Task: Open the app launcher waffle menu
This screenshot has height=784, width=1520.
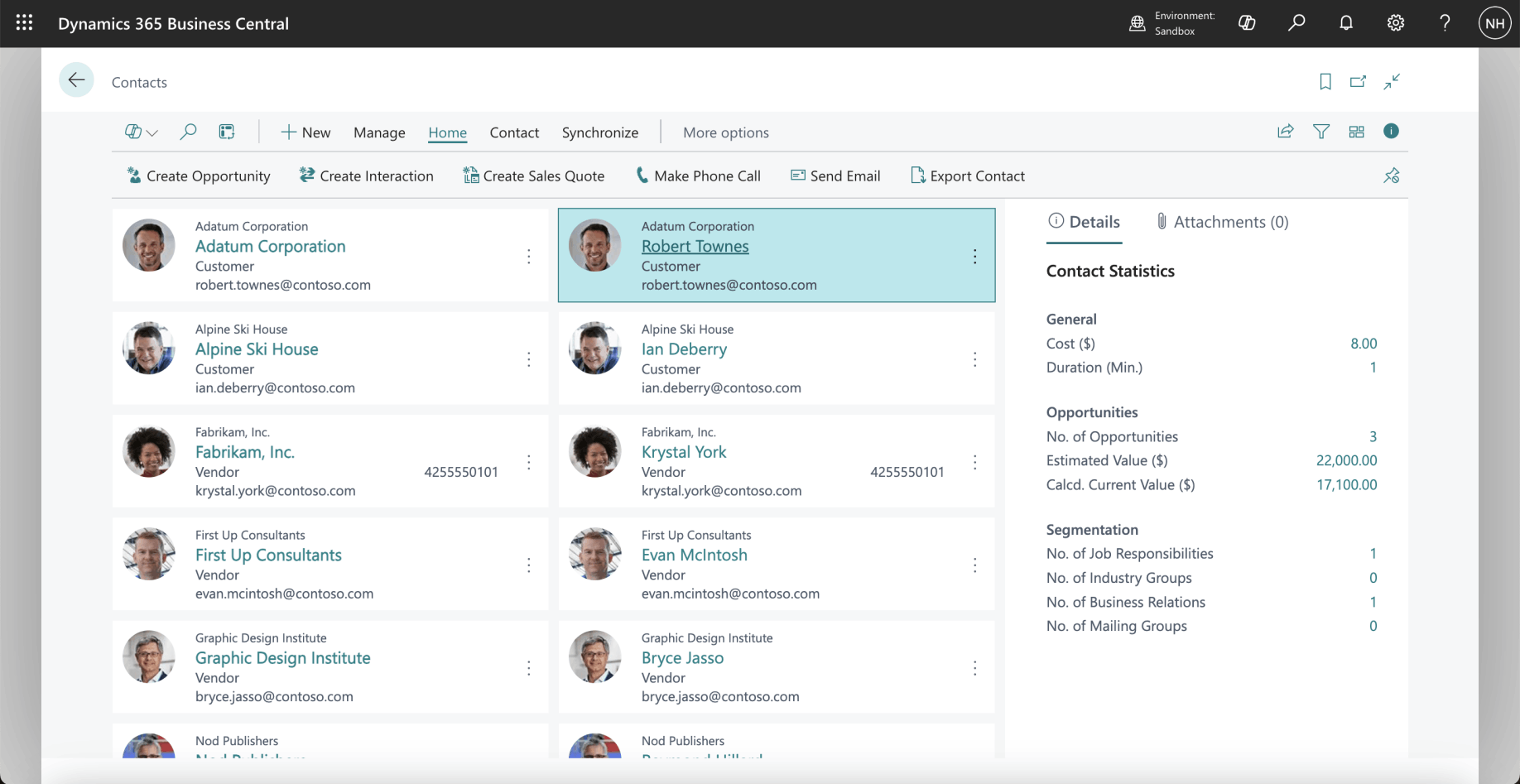Action: [x=24, y=23]
